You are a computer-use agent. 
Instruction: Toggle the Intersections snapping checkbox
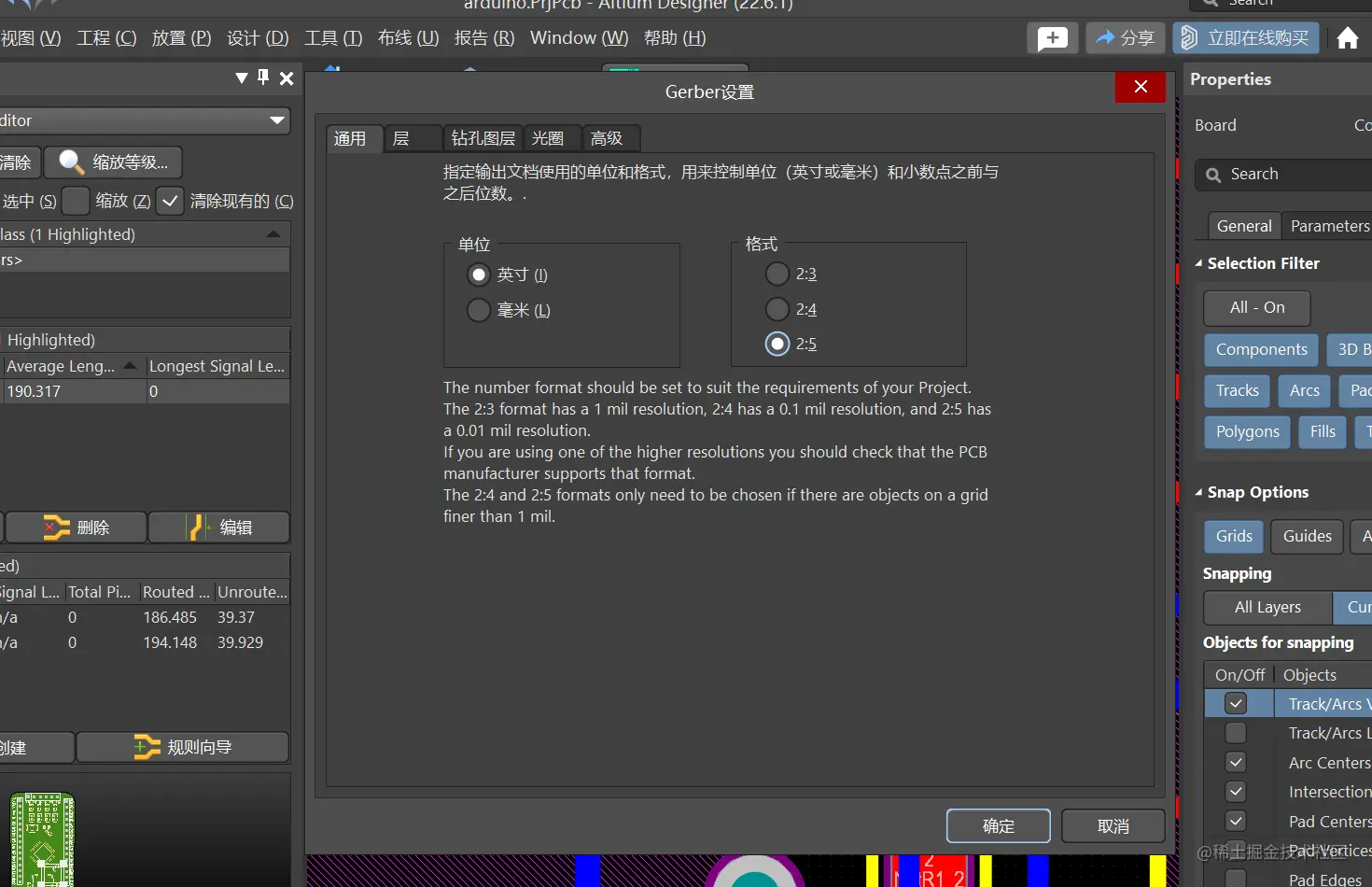[x=1236, y=792]
